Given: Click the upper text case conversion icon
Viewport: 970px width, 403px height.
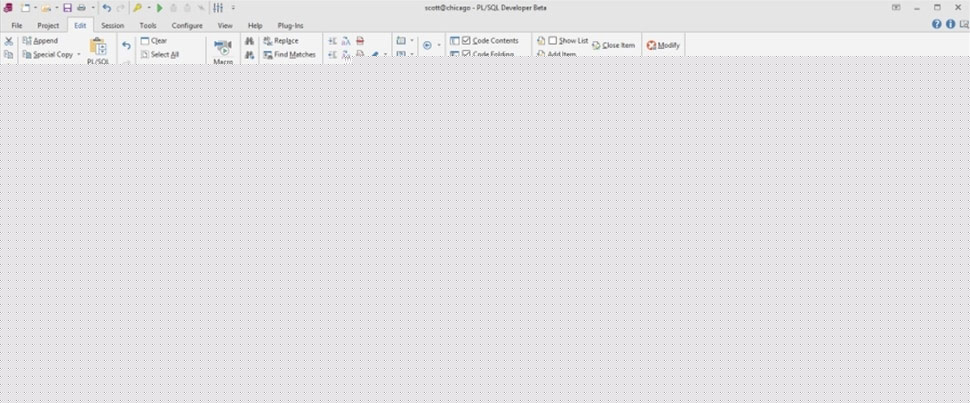Looking at the screenshot, I should click(x=346, y=41).
